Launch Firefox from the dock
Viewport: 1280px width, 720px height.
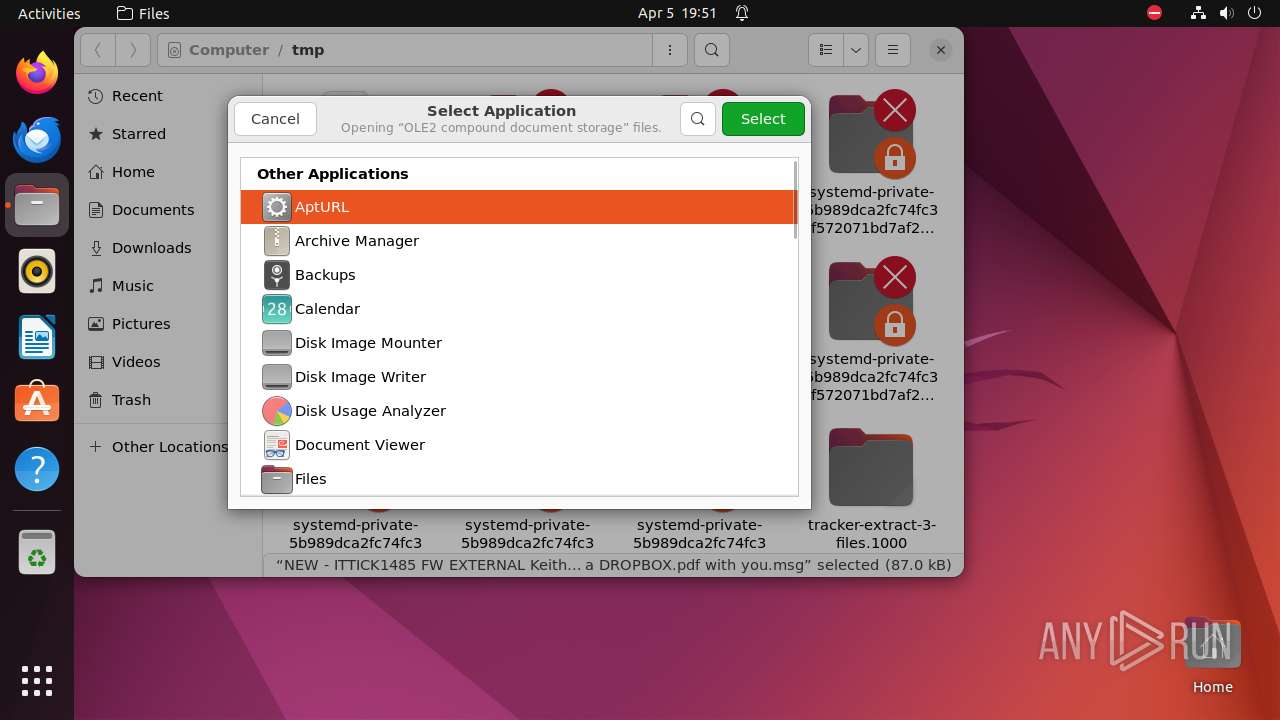click(x=37, y=73)
